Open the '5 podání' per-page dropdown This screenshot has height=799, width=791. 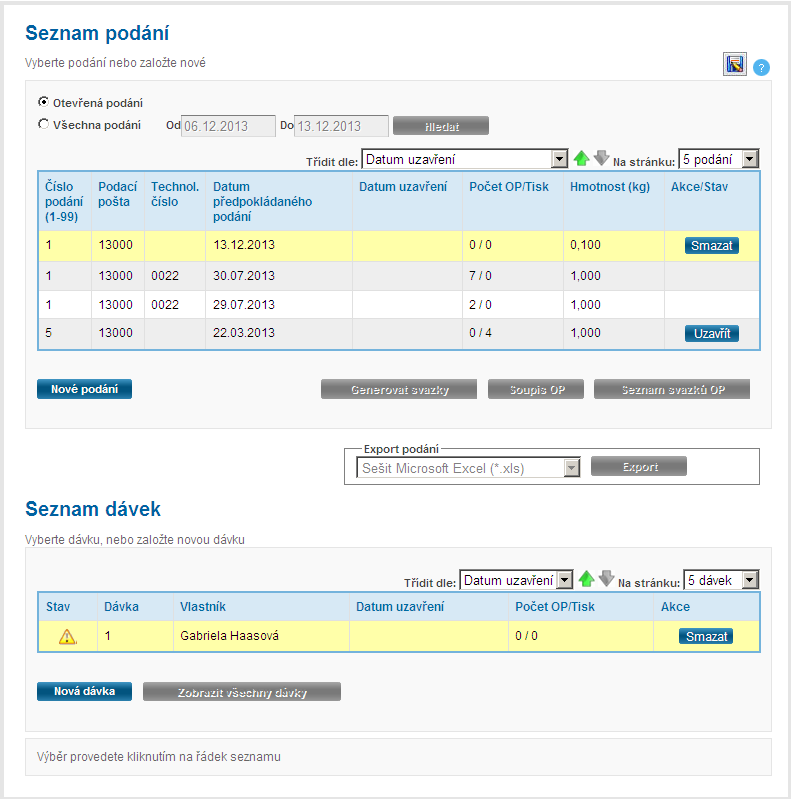(x=718, y=159)
